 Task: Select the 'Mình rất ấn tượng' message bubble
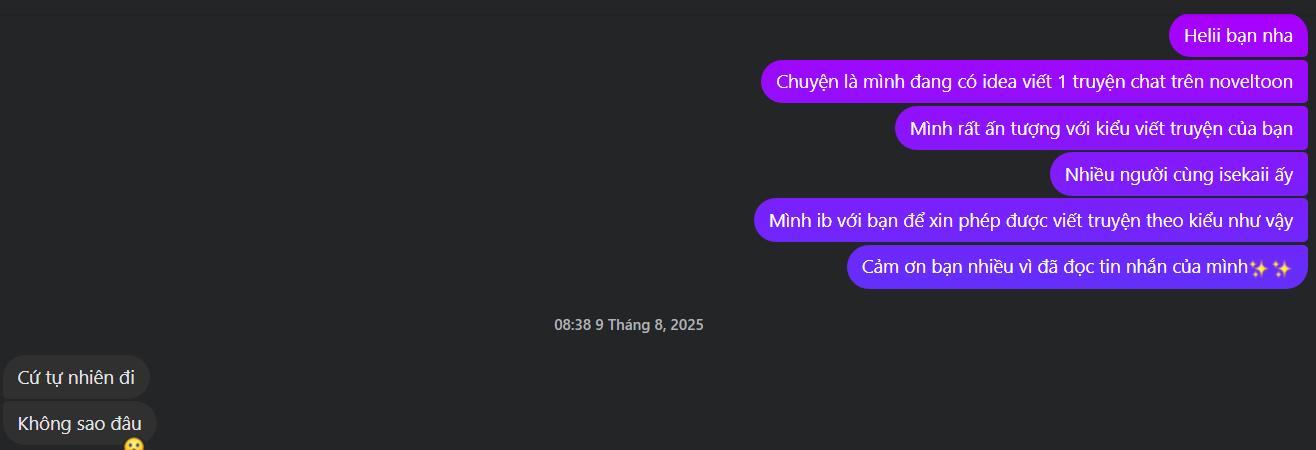pyautogui.click(x=1101, y=128)
